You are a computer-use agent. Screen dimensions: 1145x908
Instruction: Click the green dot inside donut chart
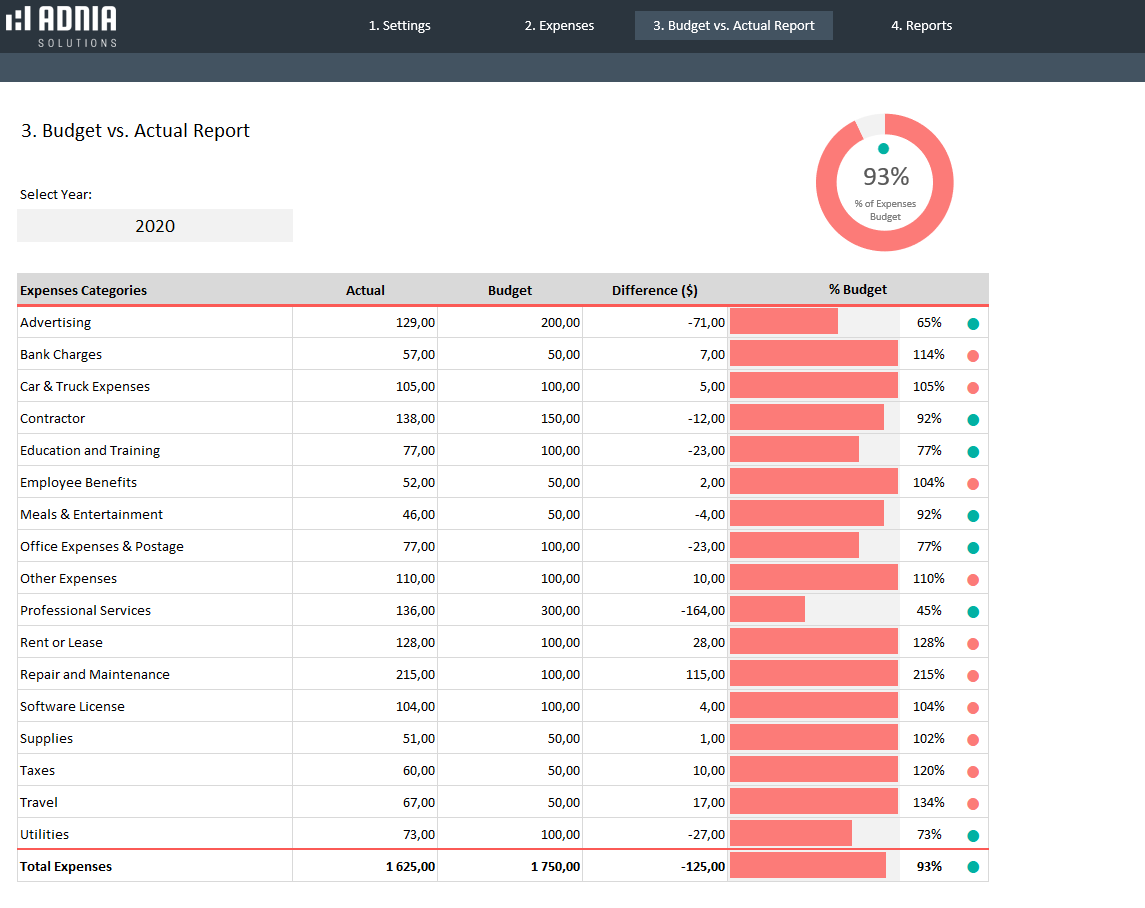tap(883, 149)
